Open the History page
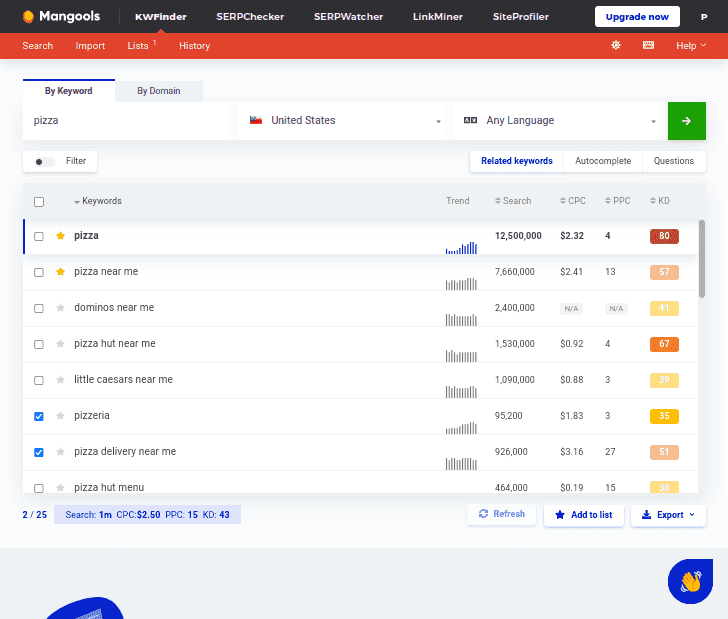The height and width of the screenshot is (619, 728). click(x=195, y=46)
